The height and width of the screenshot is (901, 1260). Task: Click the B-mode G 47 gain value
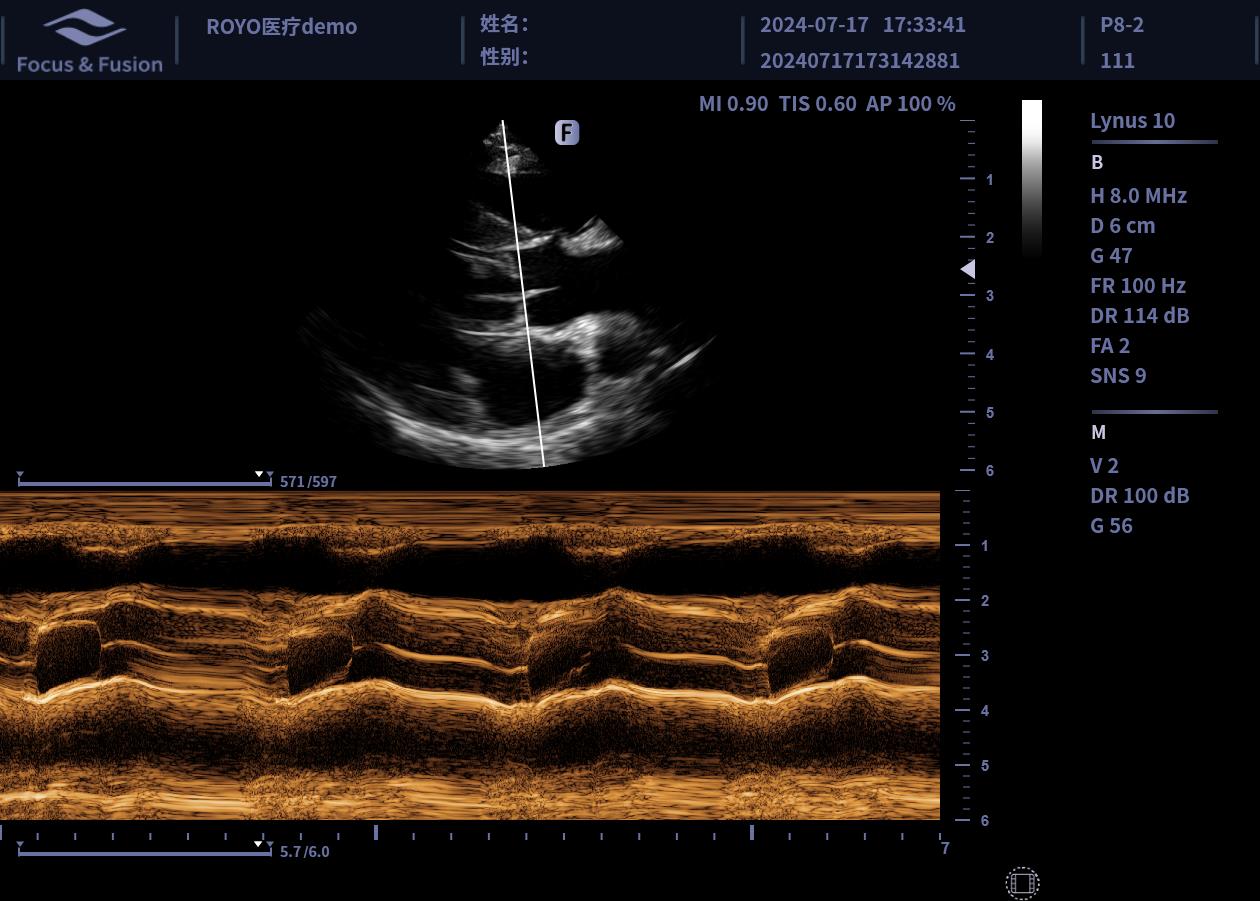[x=1111, y=256]
